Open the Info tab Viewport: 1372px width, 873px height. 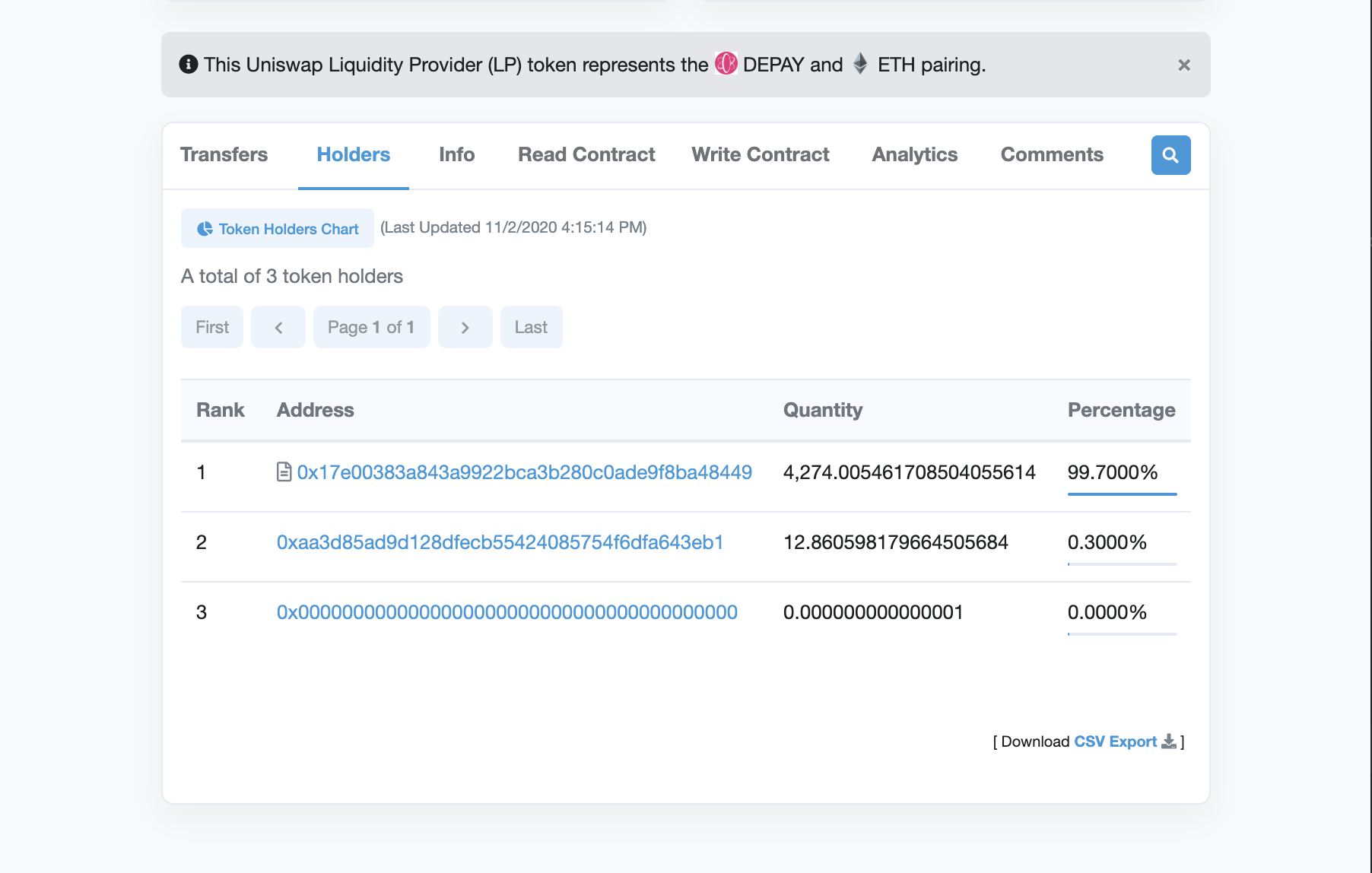456,155
